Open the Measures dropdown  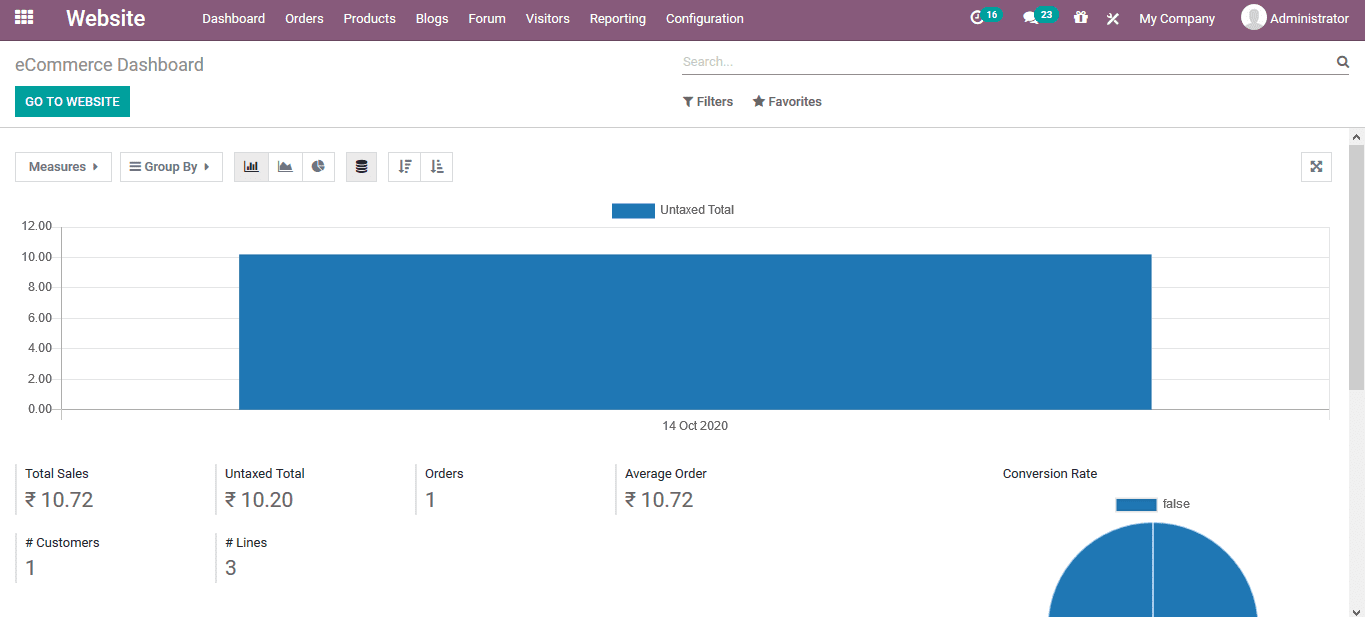(62, 166)
